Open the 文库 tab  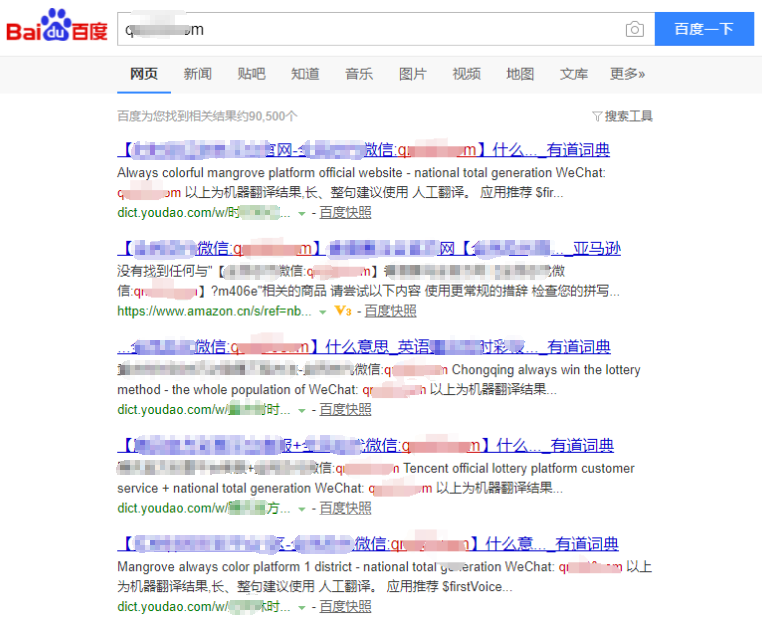coord(574,74)
